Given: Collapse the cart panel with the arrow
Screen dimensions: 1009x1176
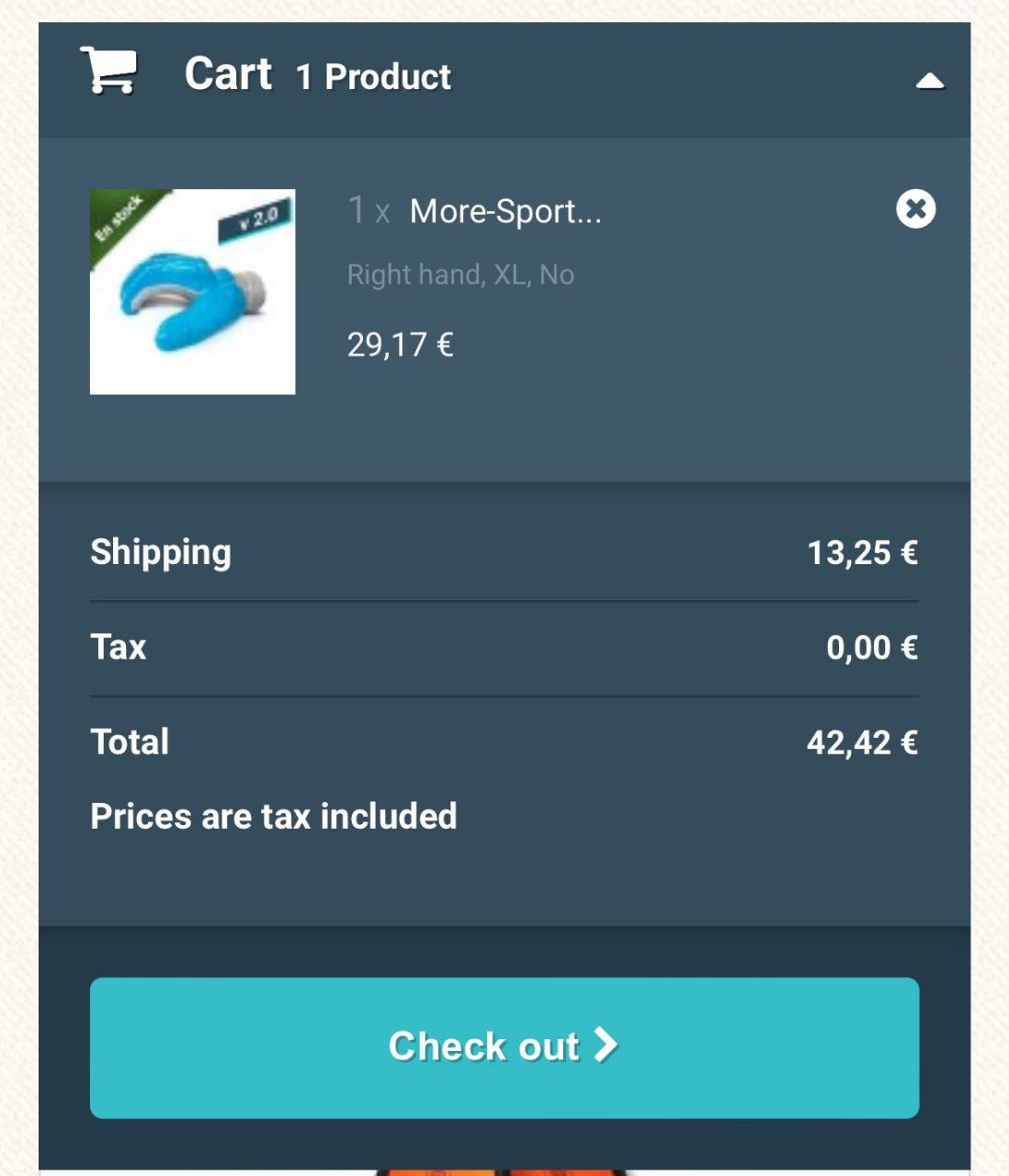Looking at the screenshot, I should pos(930,82).
